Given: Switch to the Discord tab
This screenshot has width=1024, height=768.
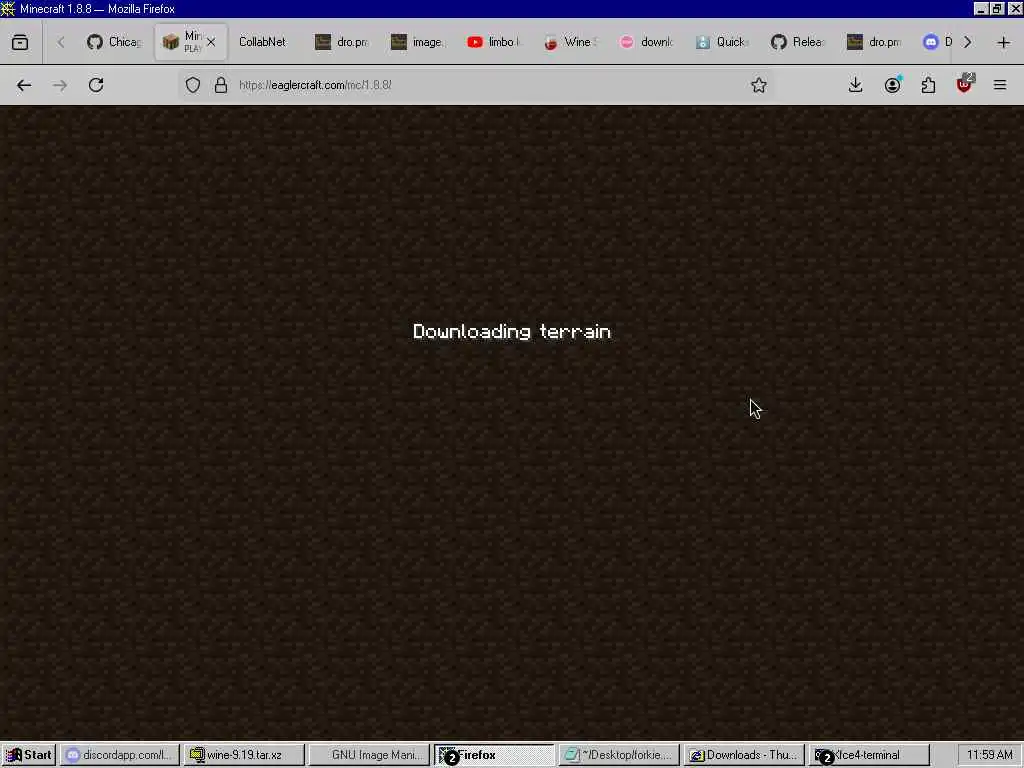Looking at the screenshot, I should coord(937,42).
